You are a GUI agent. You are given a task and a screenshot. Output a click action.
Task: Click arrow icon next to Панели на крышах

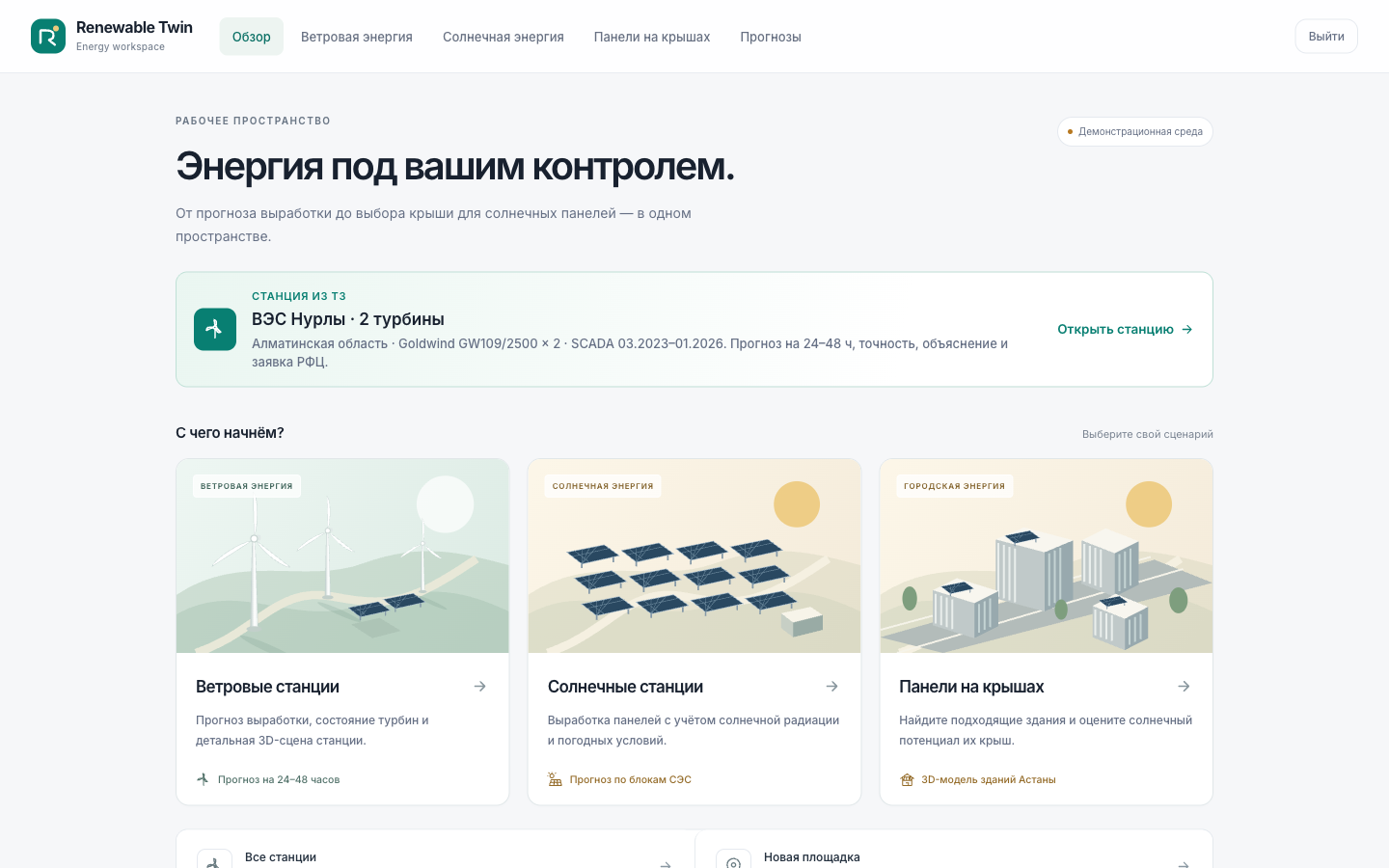1184,687
